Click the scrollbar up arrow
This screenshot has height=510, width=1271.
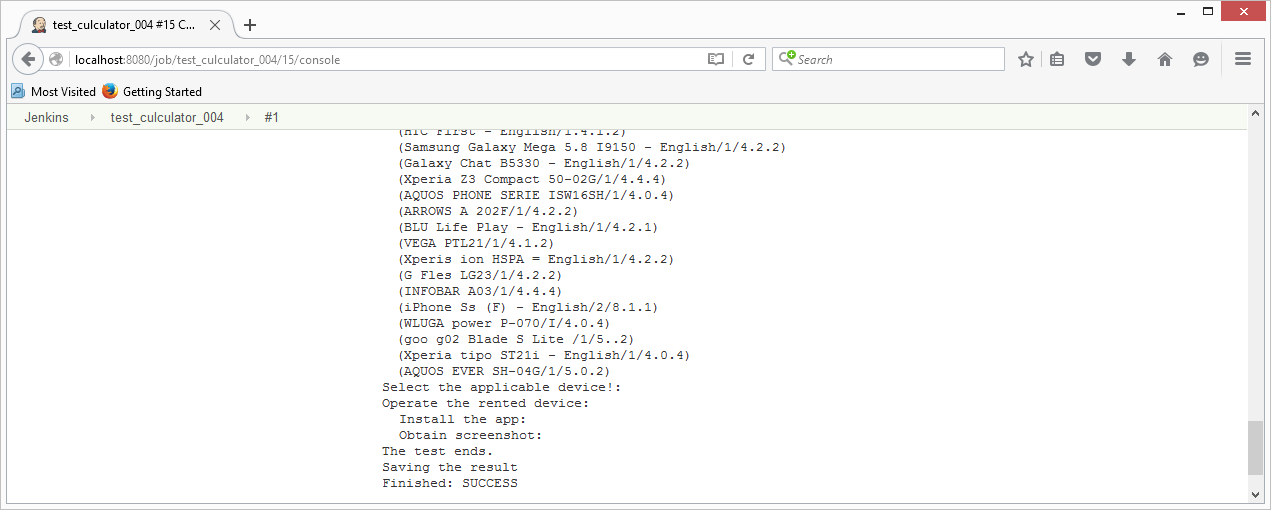[x=1255, y=111]
